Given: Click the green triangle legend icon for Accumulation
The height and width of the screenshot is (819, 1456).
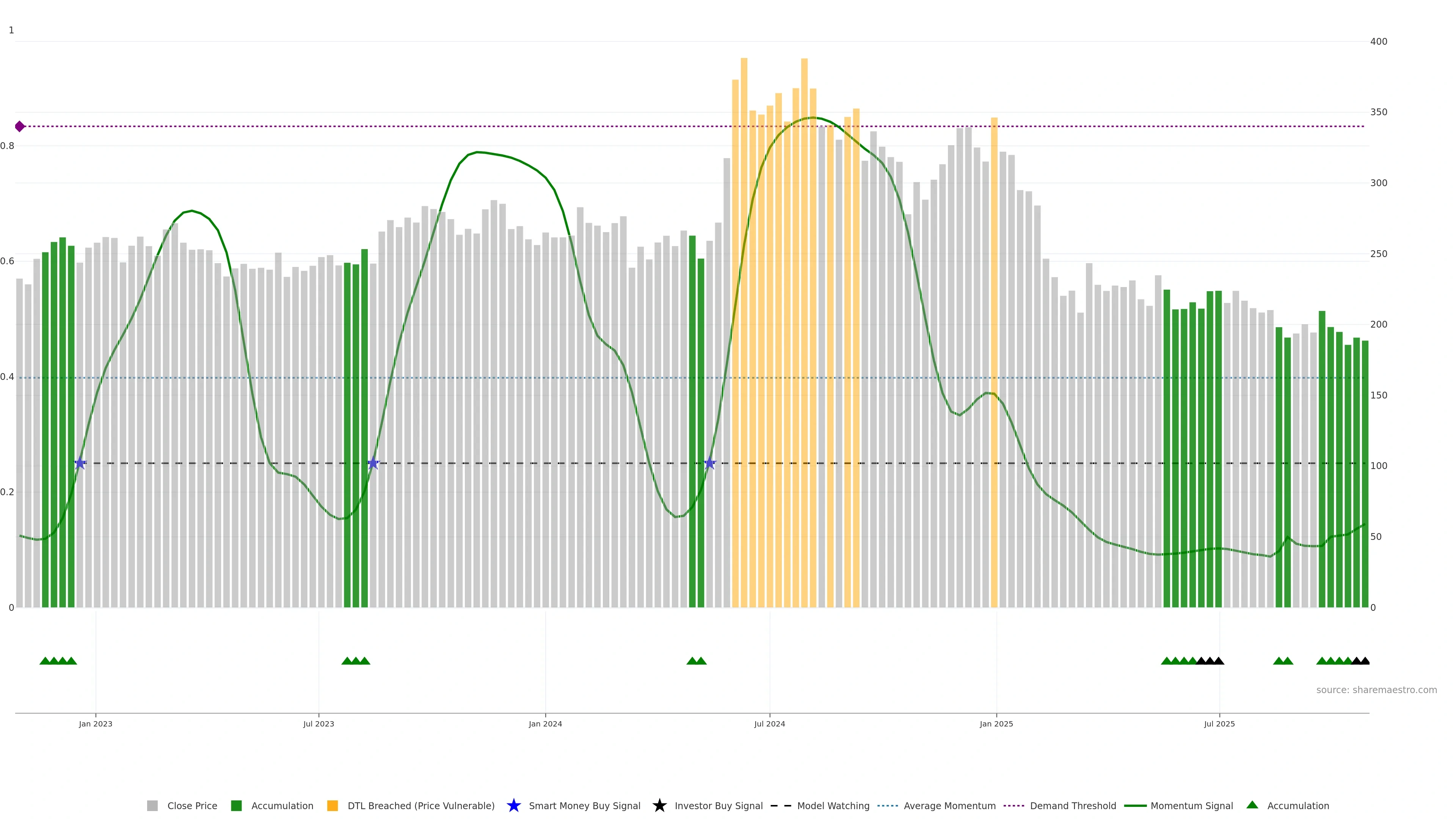Looking at the screenshot, I should [1252, 805].
